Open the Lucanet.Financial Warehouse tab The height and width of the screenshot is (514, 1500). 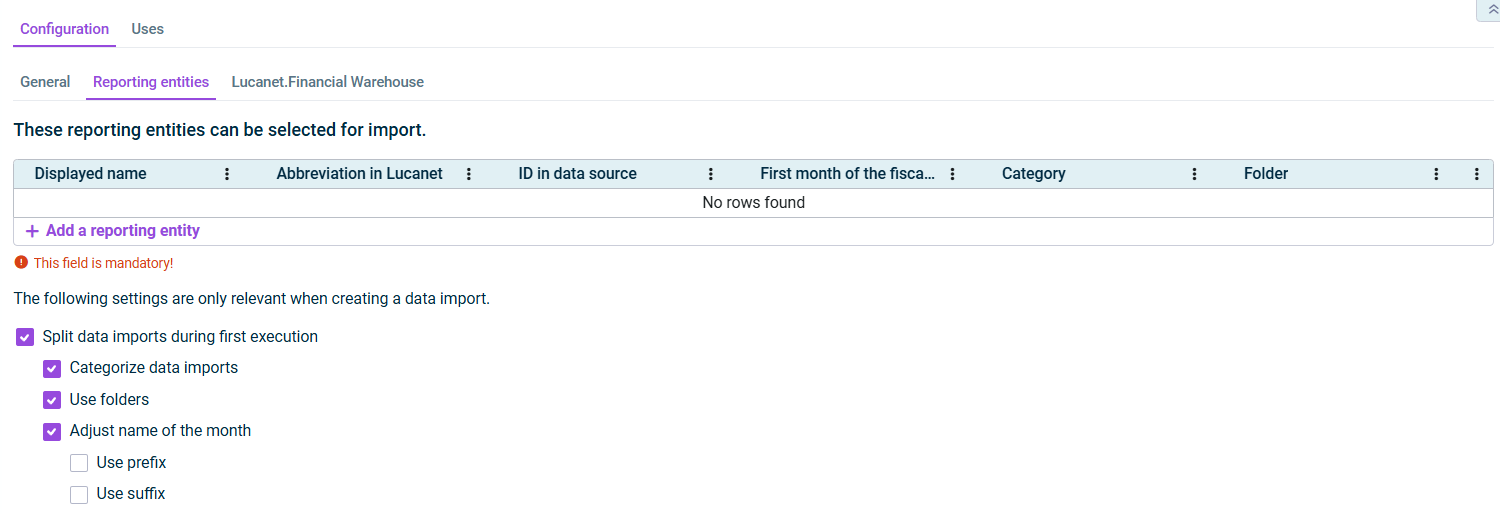tap(327, 82)
